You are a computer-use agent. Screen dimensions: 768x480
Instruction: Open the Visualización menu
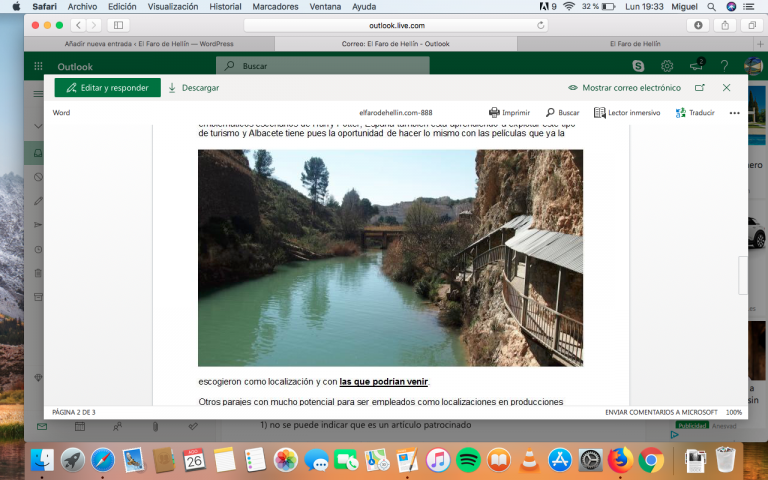[x=173, y=6]
